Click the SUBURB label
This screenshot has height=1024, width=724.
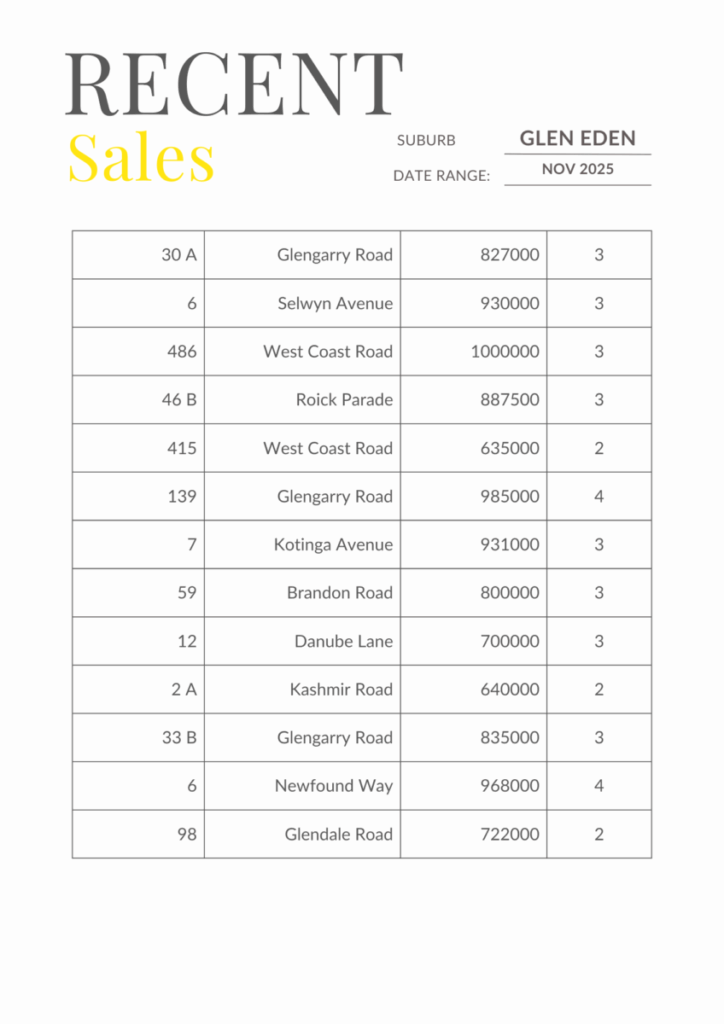426,141
